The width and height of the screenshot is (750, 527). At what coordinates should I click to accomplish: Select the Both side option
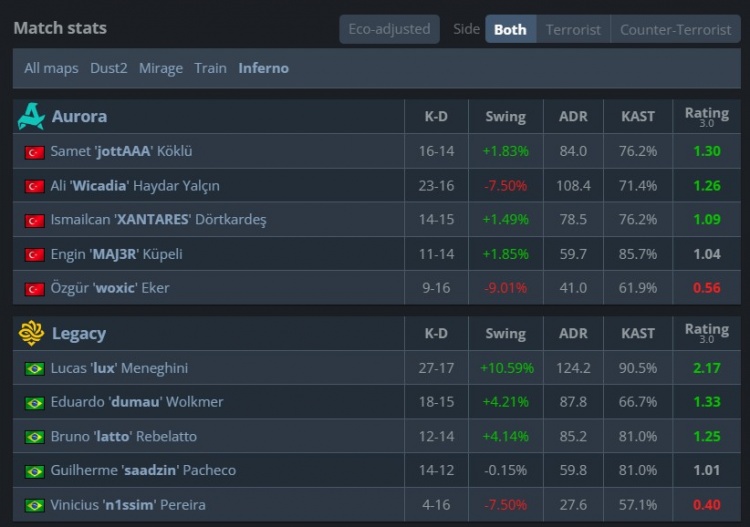pos(510,29)
